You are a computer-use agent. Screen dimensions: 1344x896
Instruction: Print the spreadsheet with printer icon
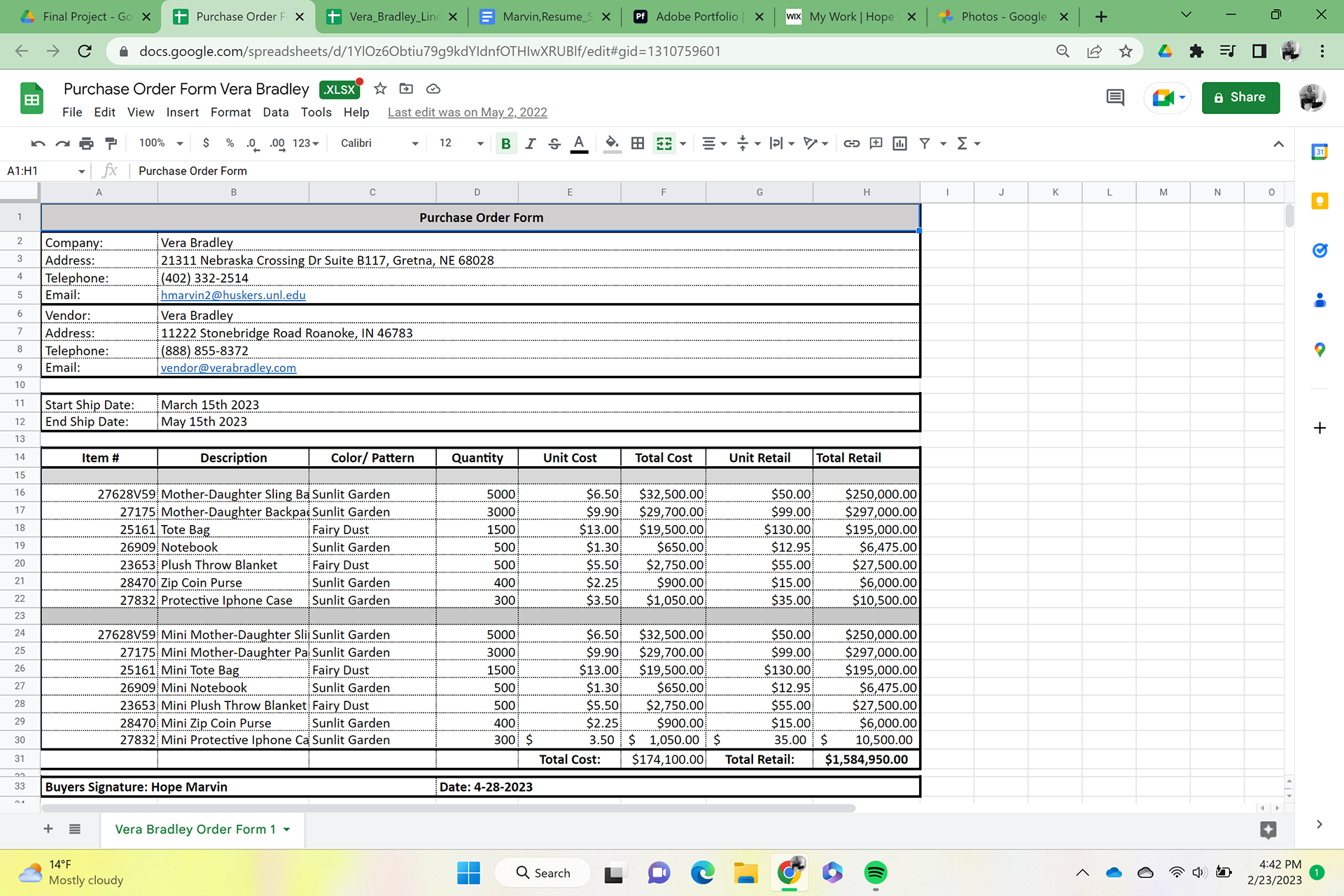pyautogui.click(x=86, y=143)
